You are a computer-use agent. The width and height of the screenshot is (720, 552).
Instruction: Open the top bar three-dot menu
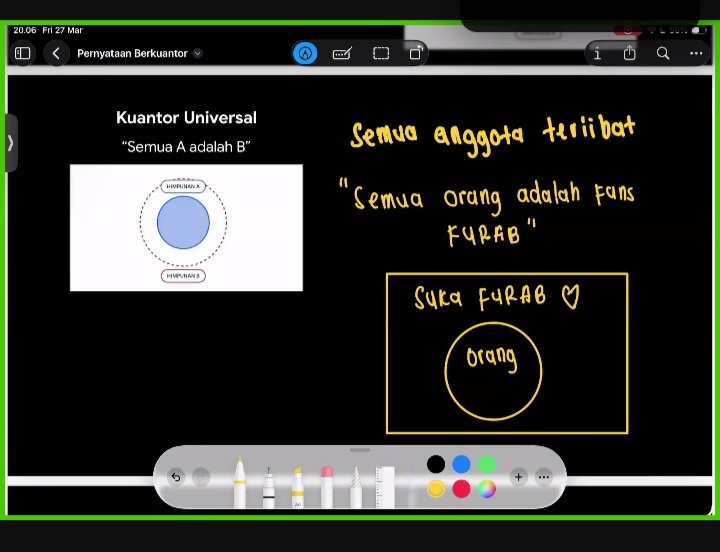696,53
